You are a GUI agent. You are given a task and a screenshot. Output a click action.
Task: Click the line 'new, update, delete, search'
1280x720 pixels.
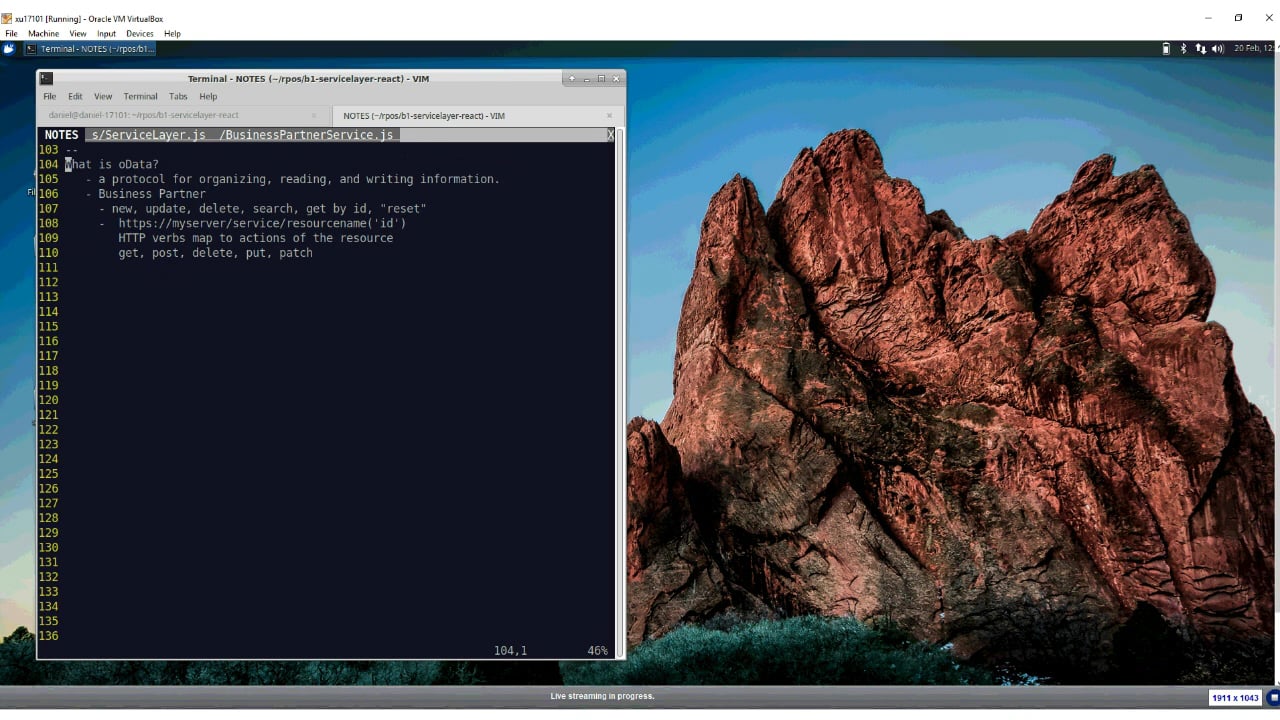262,209
